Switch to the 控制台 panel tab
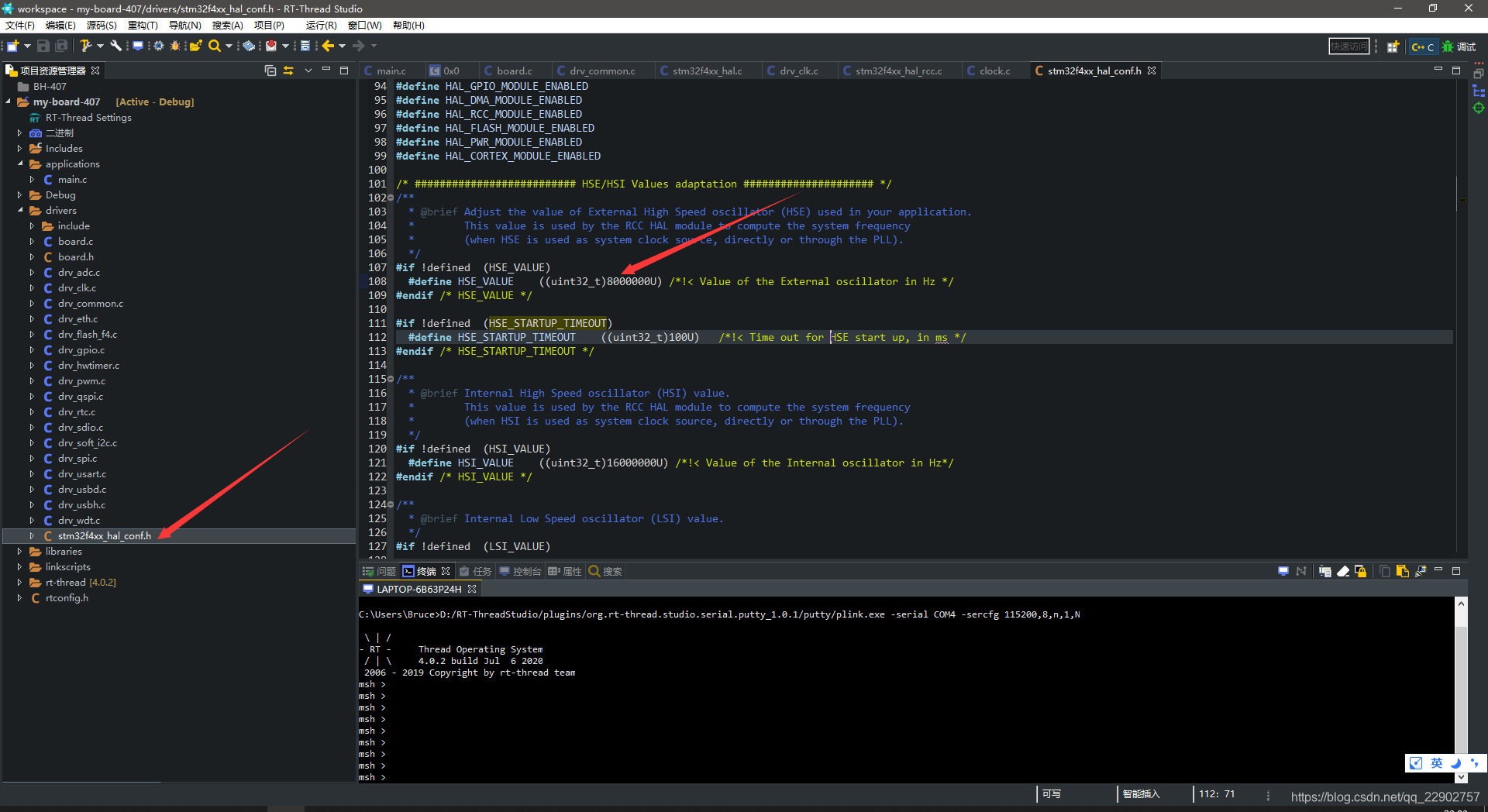Screen dimensions: 1488x812 click(x=520, y=571)
